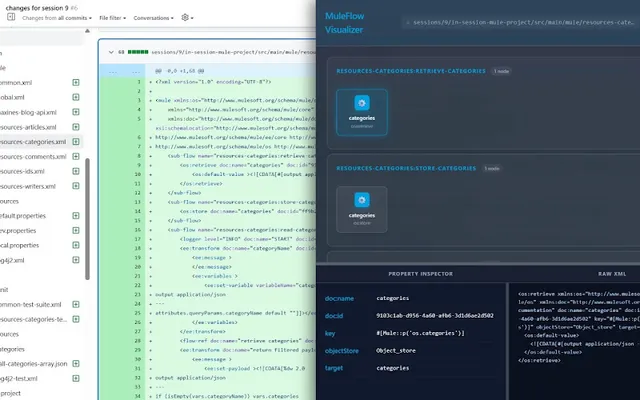Click the added icon beside local.properties

coord(76,245)
